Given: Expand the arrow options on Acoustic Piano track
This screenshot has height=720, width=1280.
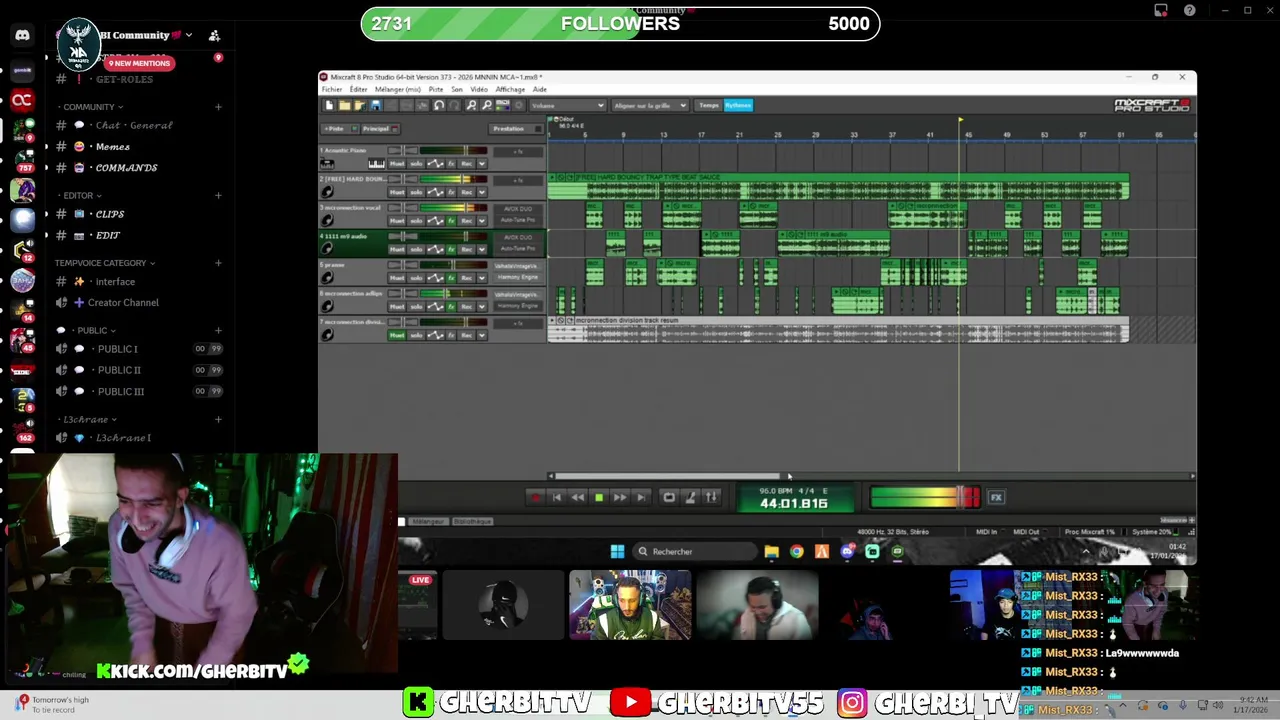Looking at the screenshot, I should tap(482, 164).
